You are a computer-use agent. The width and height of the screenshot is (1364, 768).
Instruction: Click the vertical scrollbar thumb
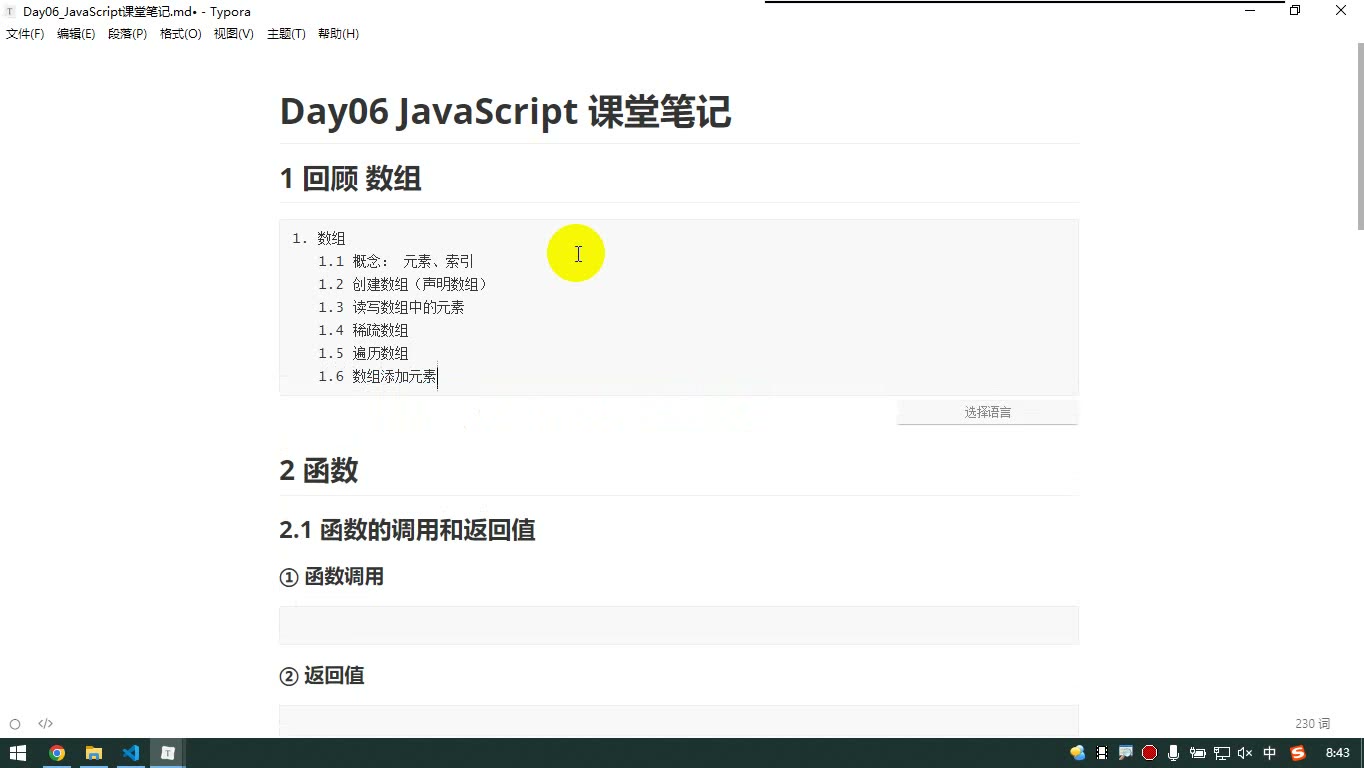pyautogui.click(x=1359, y=136)
